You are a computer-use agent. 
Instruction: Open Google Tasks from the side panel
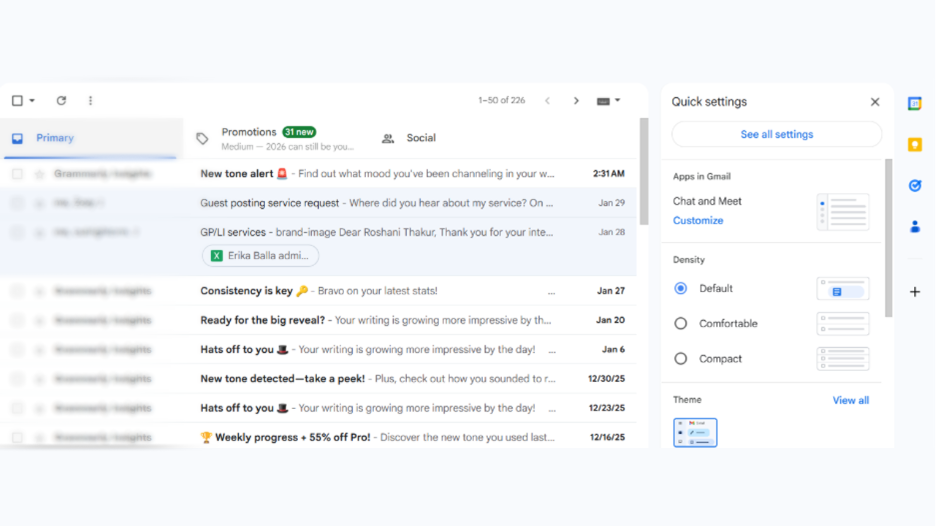(914, 186)
